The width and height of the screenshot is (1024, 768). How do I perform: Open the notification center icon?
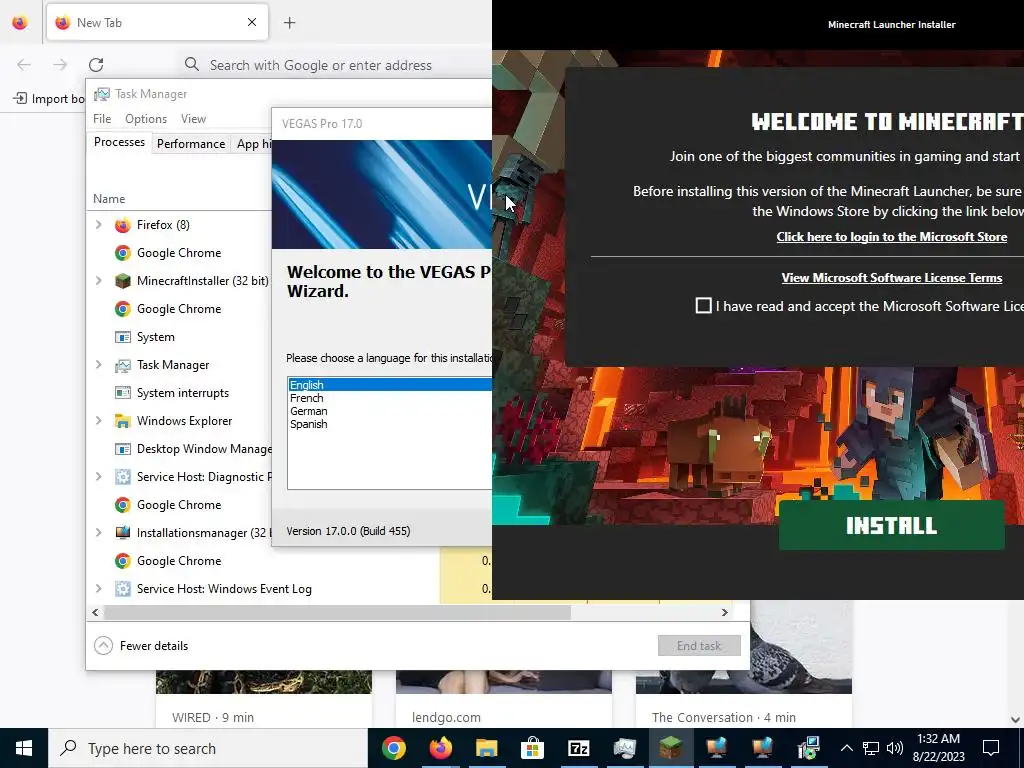pos(991,748)
